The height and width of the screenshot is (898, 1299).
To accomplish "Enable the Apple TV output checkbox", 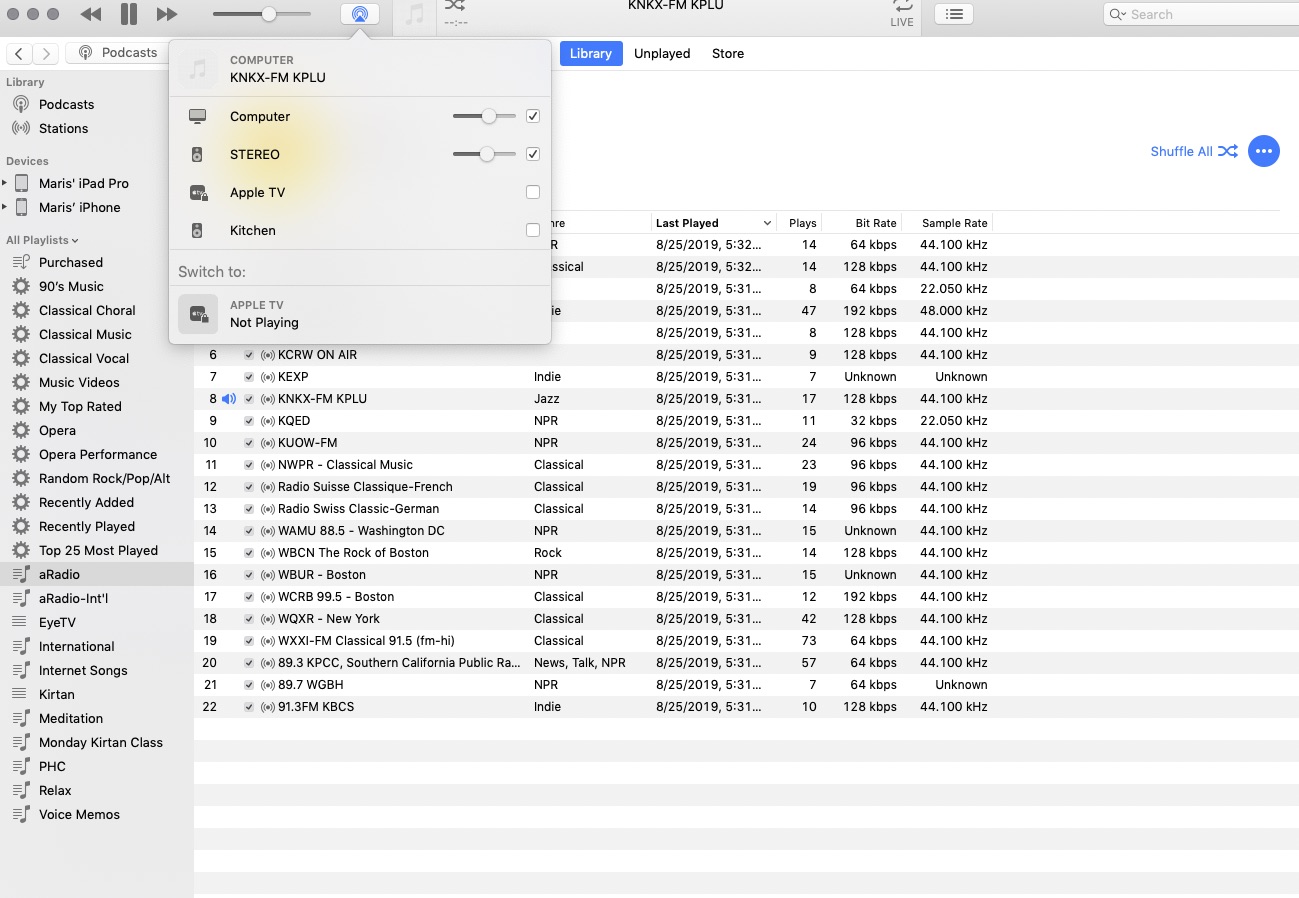I will click(533, 192).
